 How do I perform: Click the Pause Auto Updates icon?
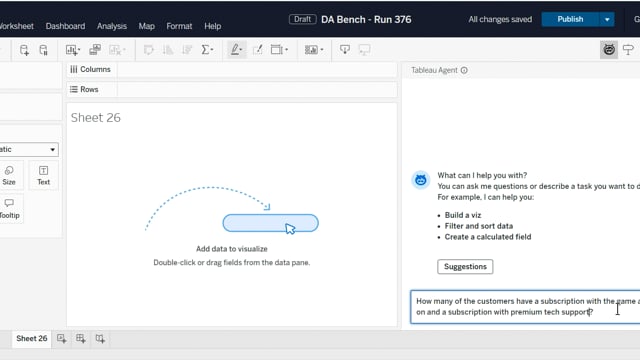click(x=43, y=50)
